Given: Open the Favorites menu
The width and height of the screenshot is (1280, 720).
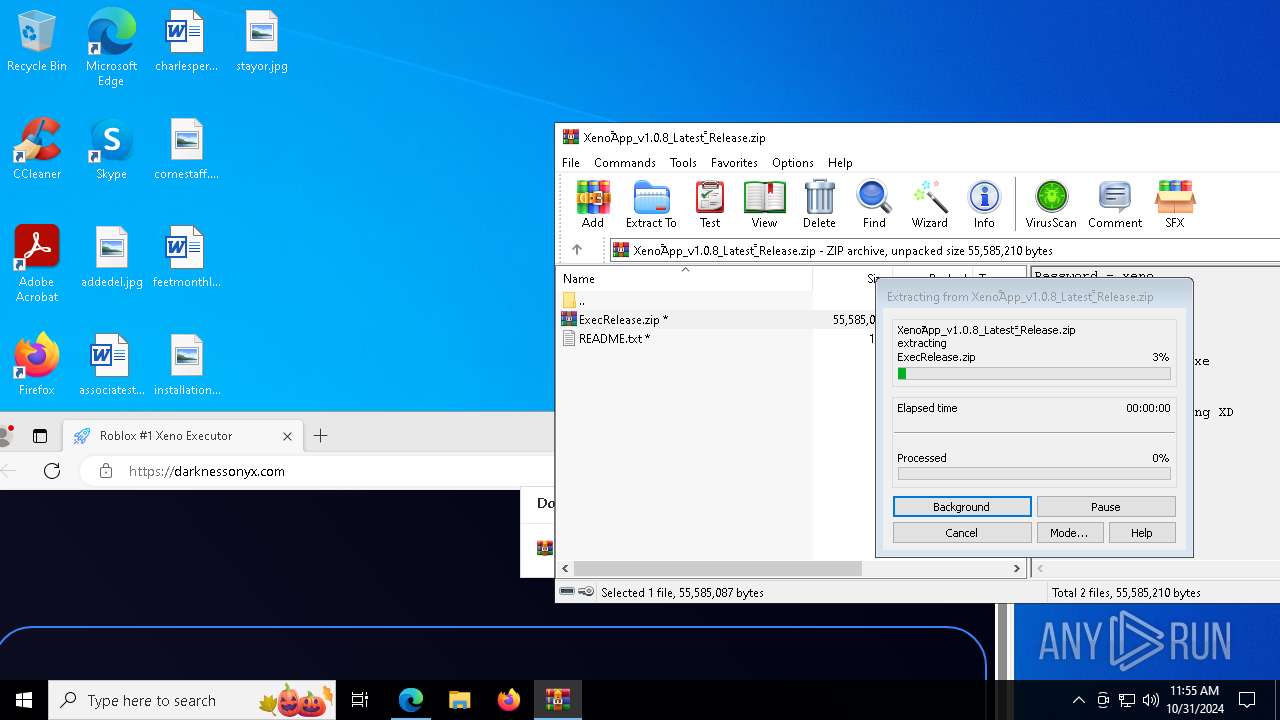Looking at the screenshot, I should click(734, 162).
